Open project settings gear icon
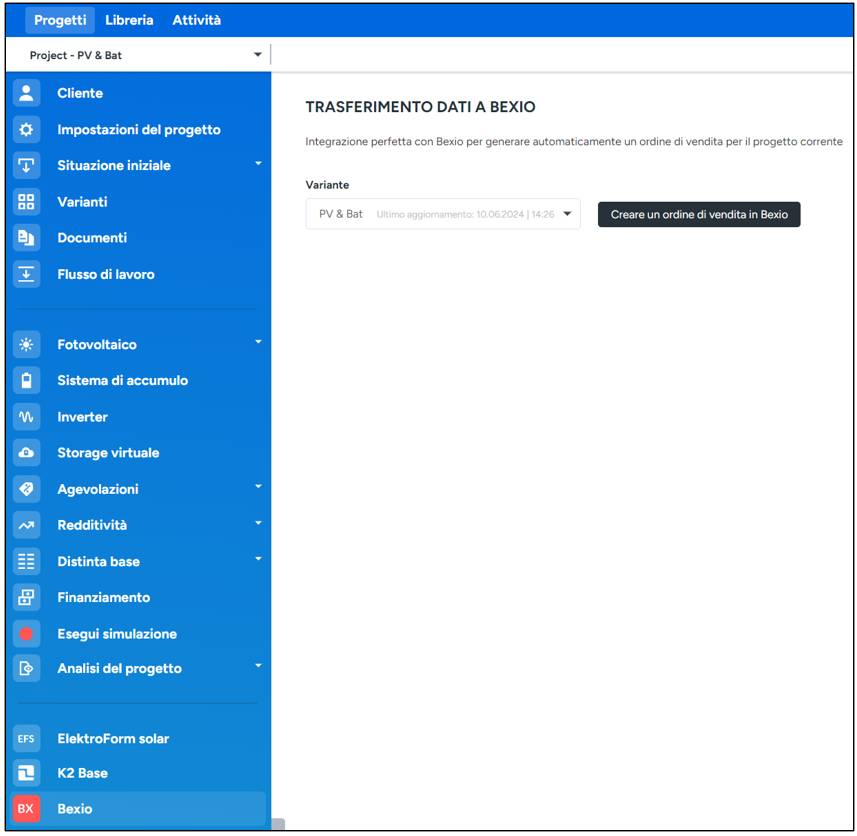Viewport: 857px width, 836px height. coord(26,130)
